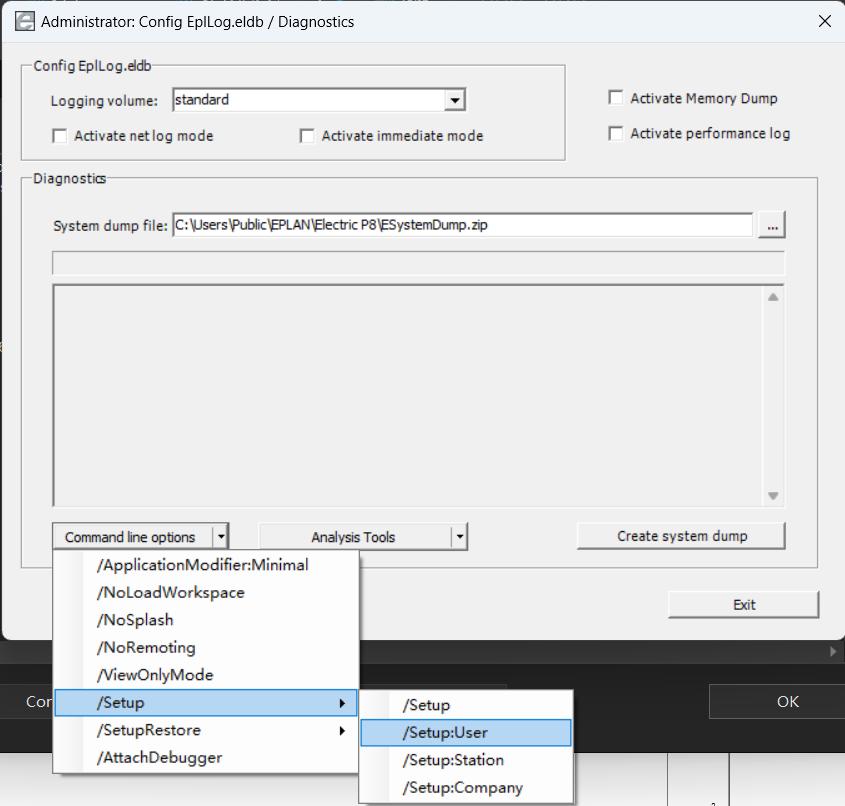The image size is (845, 806).
Task: Enable Activate net log mode checkbox
Action: tap(60, 136)
